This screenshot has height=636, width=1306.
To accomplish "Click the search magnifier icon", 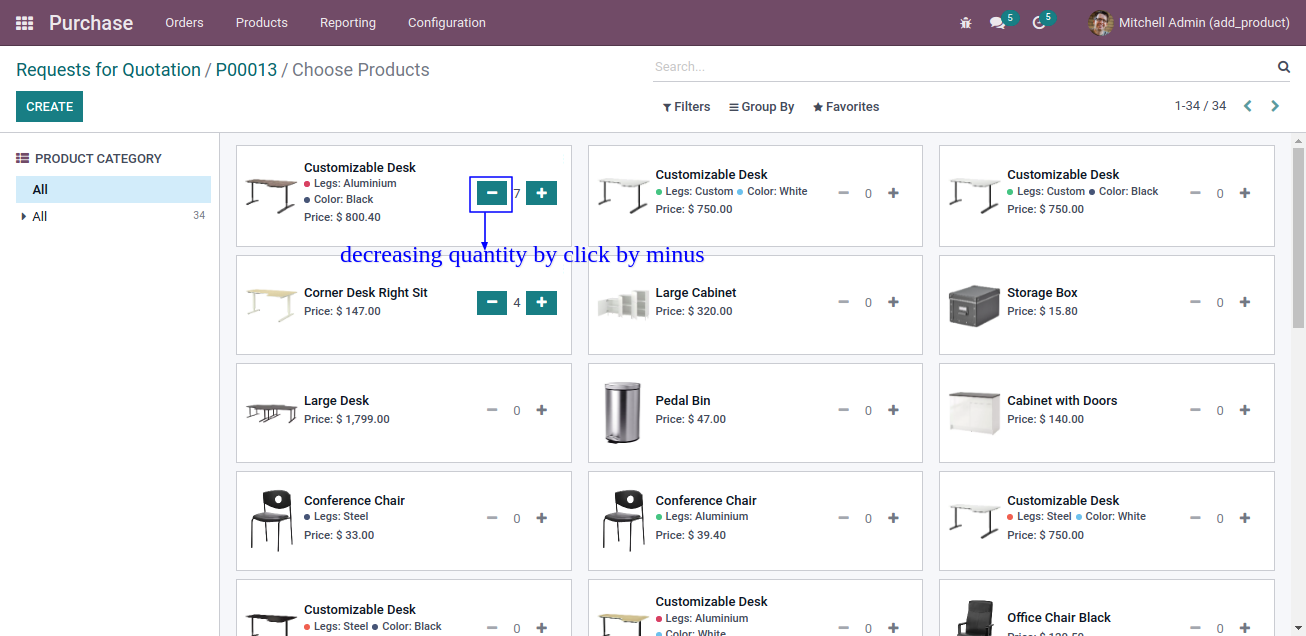I will click(x=1283, y=67).
